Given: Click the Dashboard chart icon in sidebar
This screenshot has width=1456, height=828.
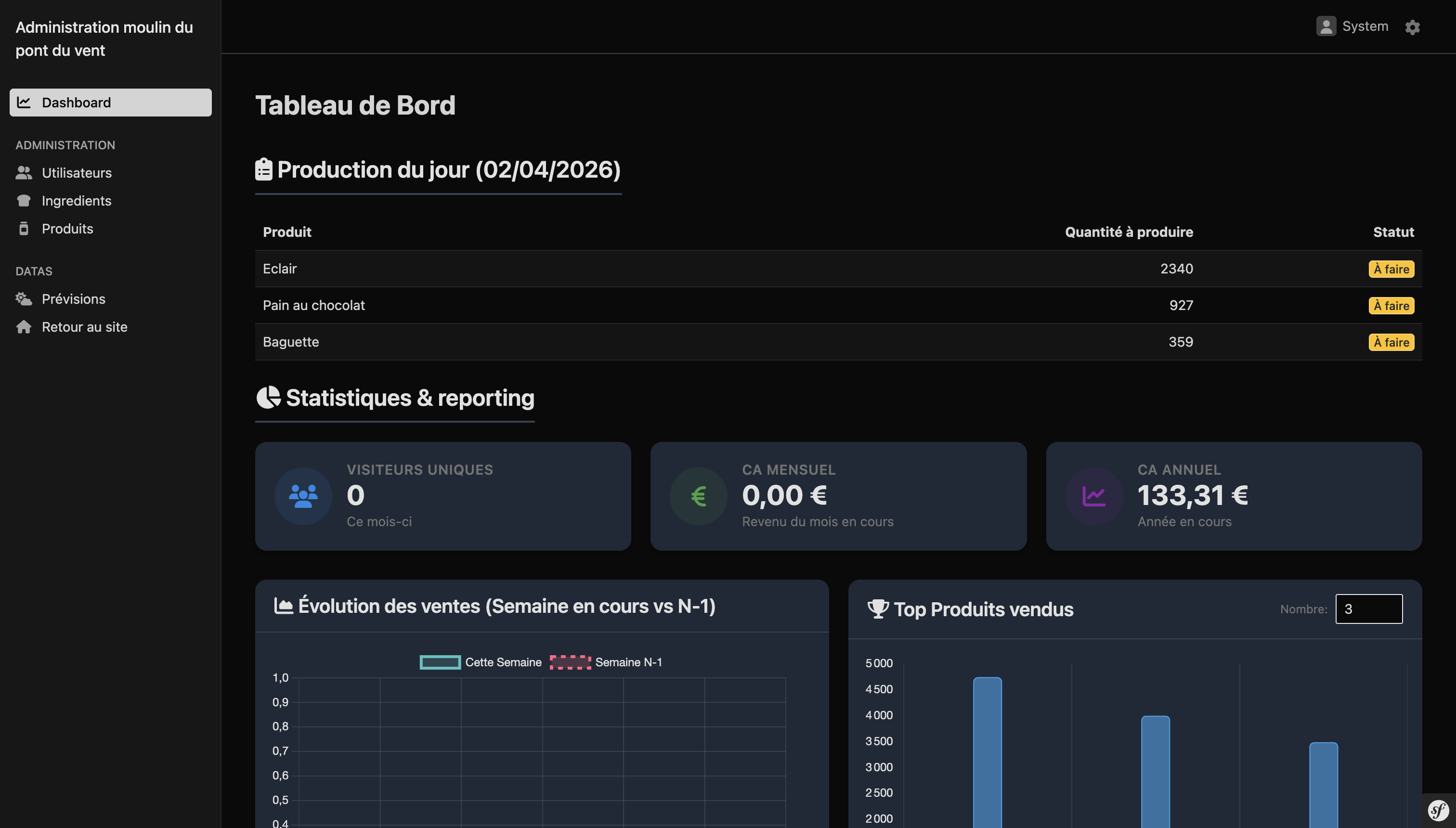Looking at the screenshot, I should pos(23,103).
